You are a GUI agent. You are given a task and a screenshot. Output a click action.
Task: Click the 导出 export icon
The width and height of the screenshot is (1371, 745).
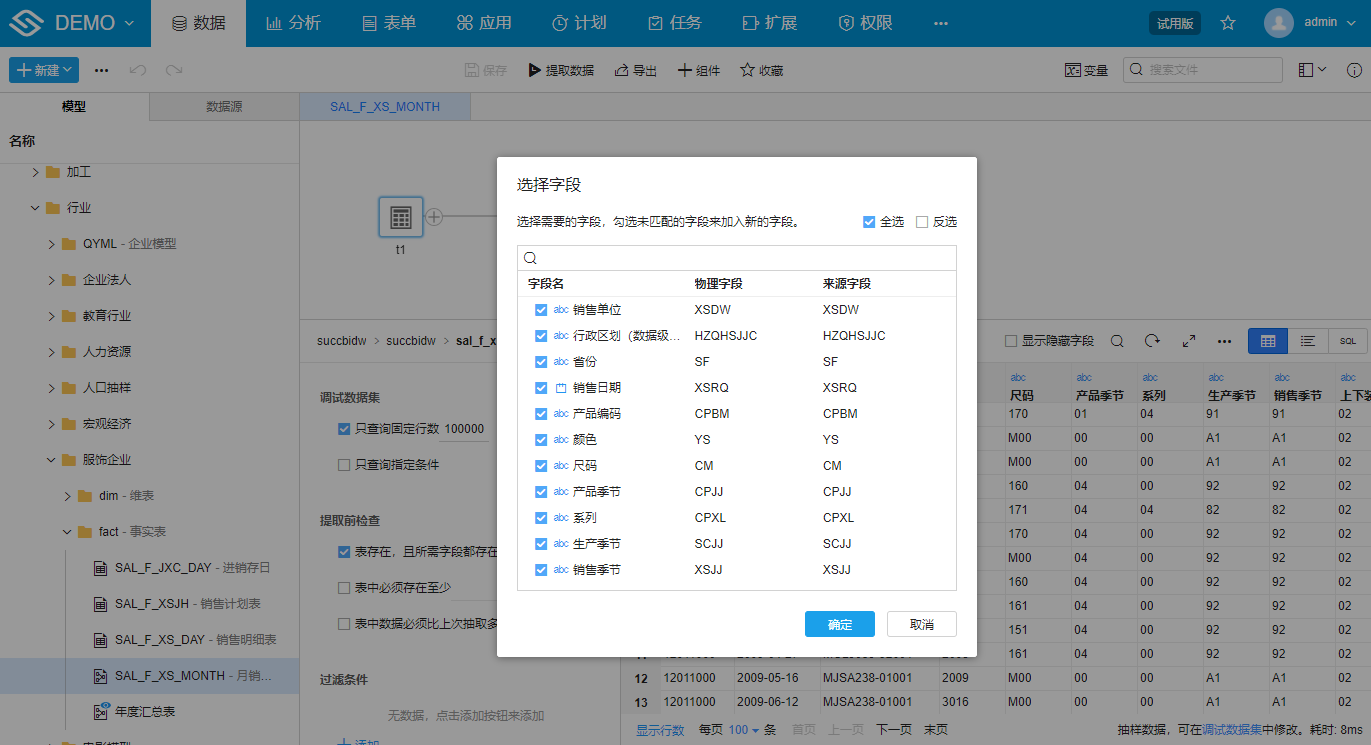tap(621, 70)
